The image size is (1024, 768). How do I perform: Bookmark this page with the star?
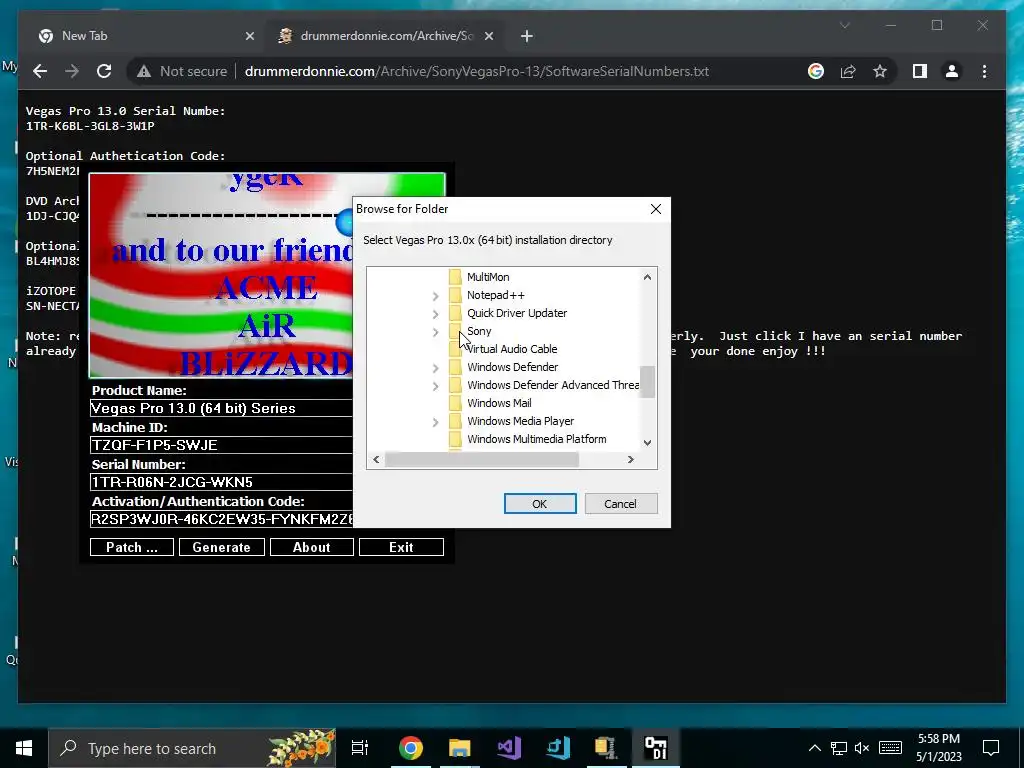click(x=880, y=71)
